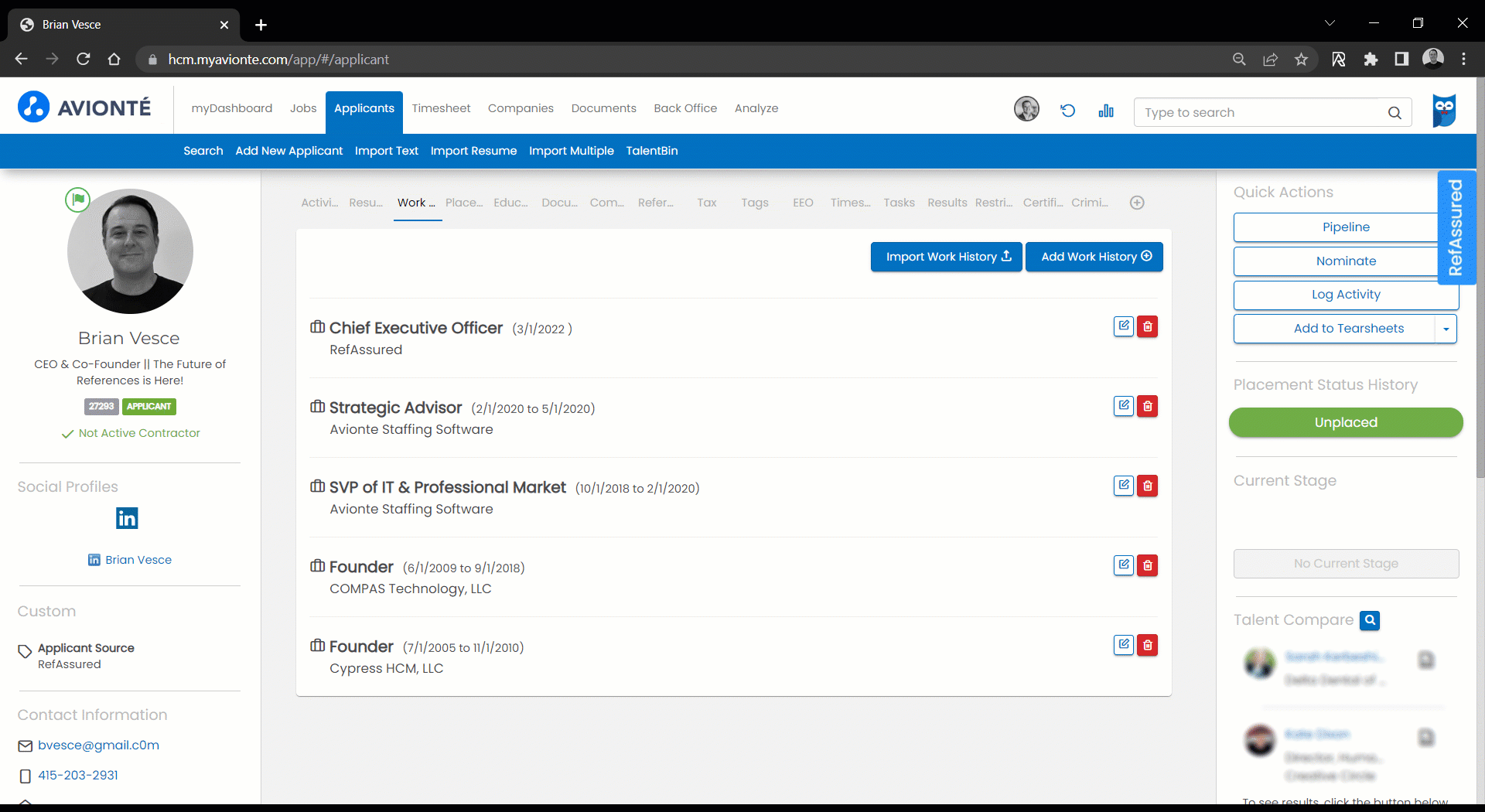
Task: Open Import Multiple in submenu
Action: point(572,151)
